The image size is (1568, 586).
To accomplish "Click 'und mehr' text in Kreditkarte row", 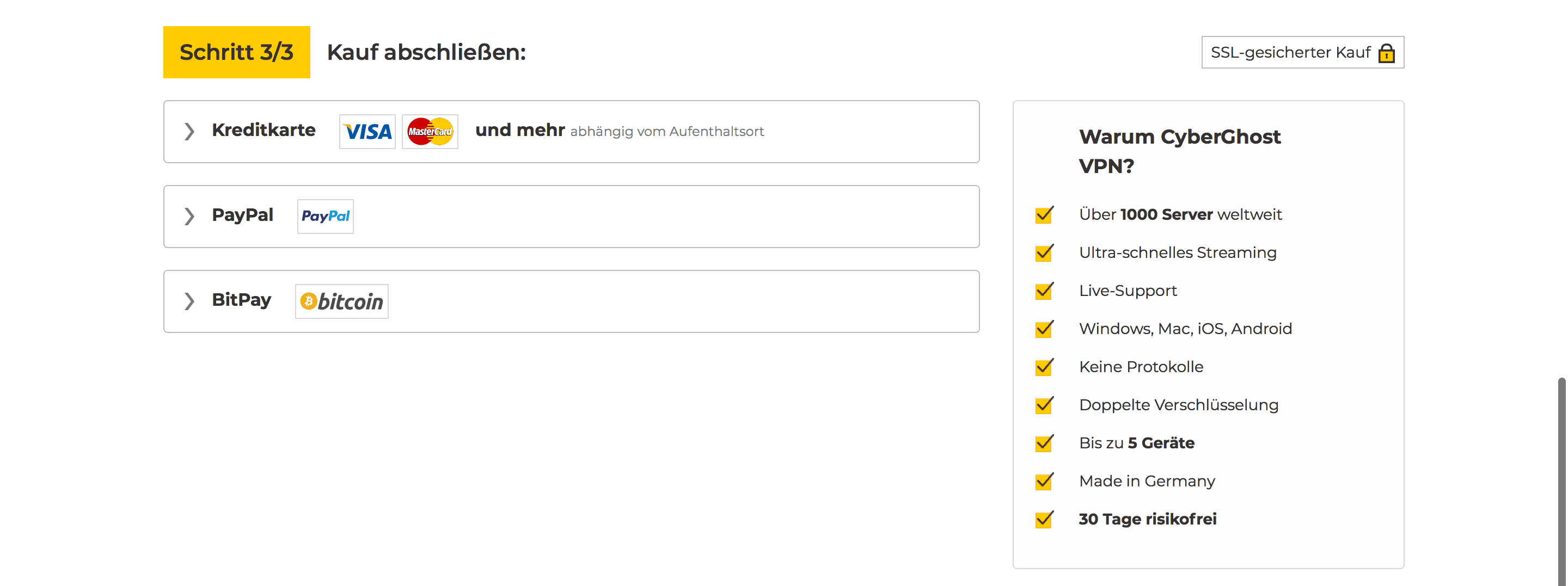I will [520, 130].
